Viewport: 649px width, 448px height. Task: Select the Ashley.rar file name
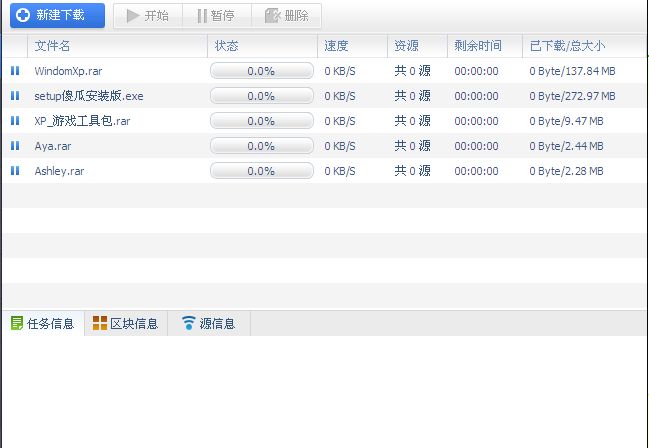(59, 171)
